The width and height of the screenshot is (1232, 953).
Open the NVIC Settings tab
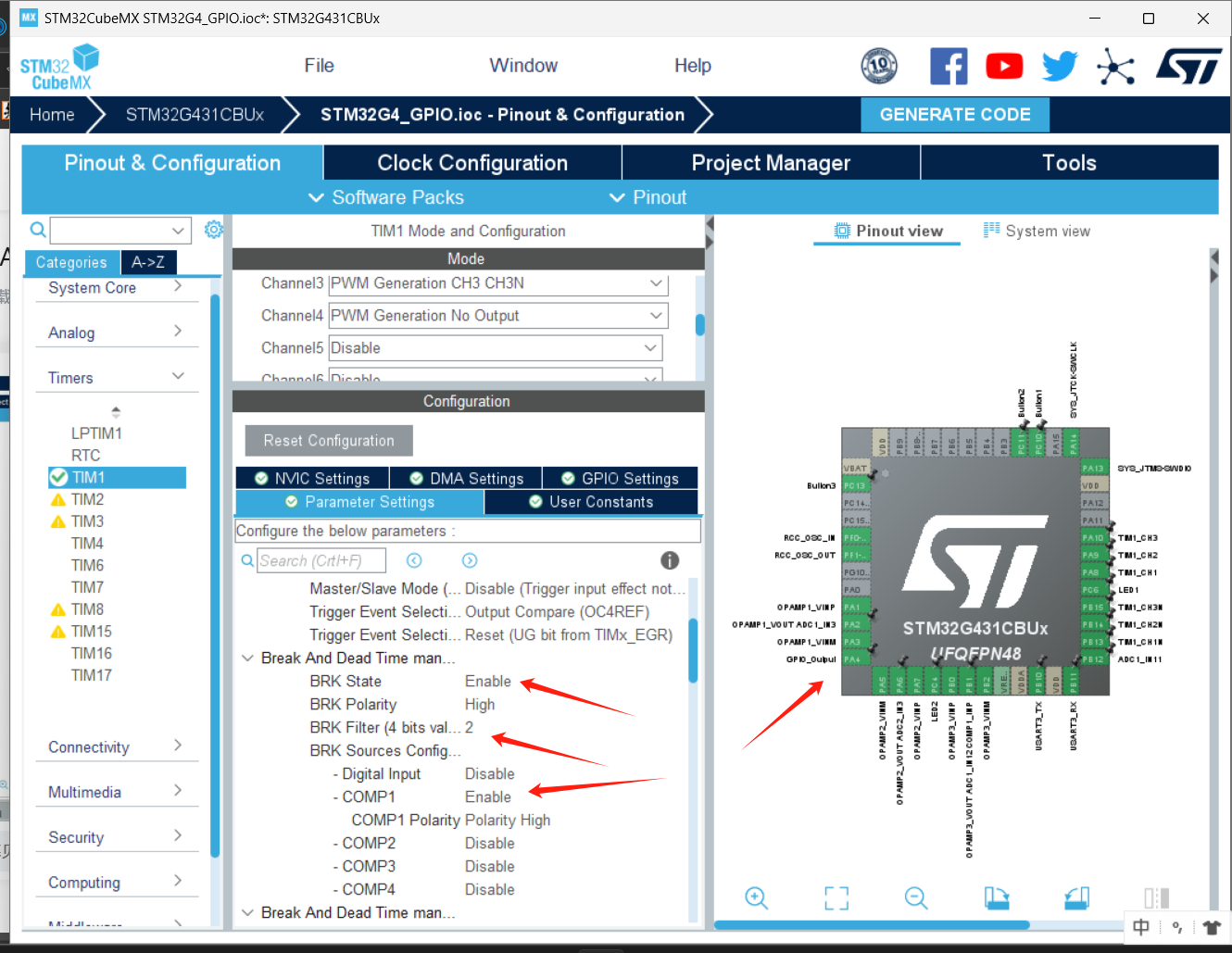click(x=313, y=479)
